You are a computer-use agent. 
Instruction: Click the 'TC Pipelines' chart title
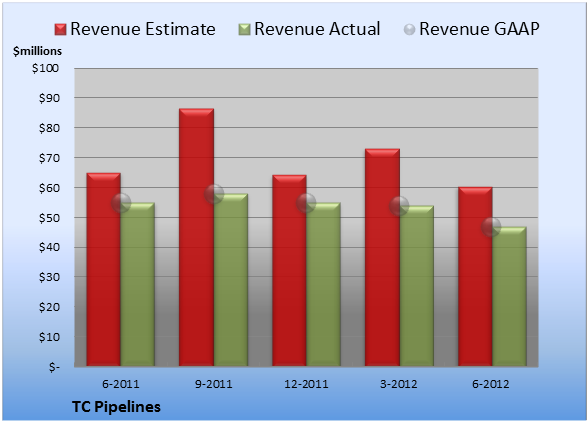tap(116, 407)
